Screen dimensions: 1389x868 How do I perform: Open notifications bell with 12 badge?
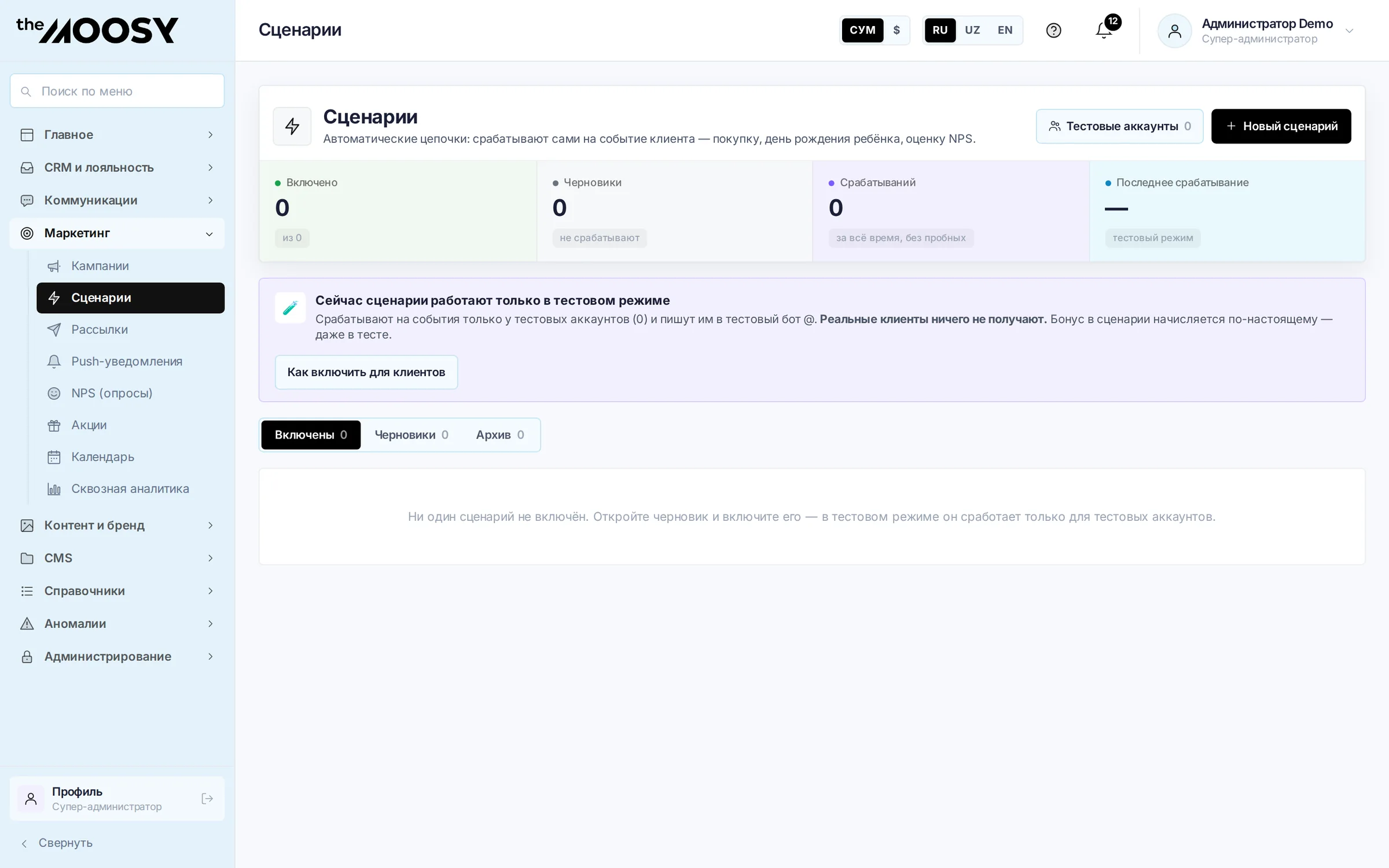(1104, 30)
